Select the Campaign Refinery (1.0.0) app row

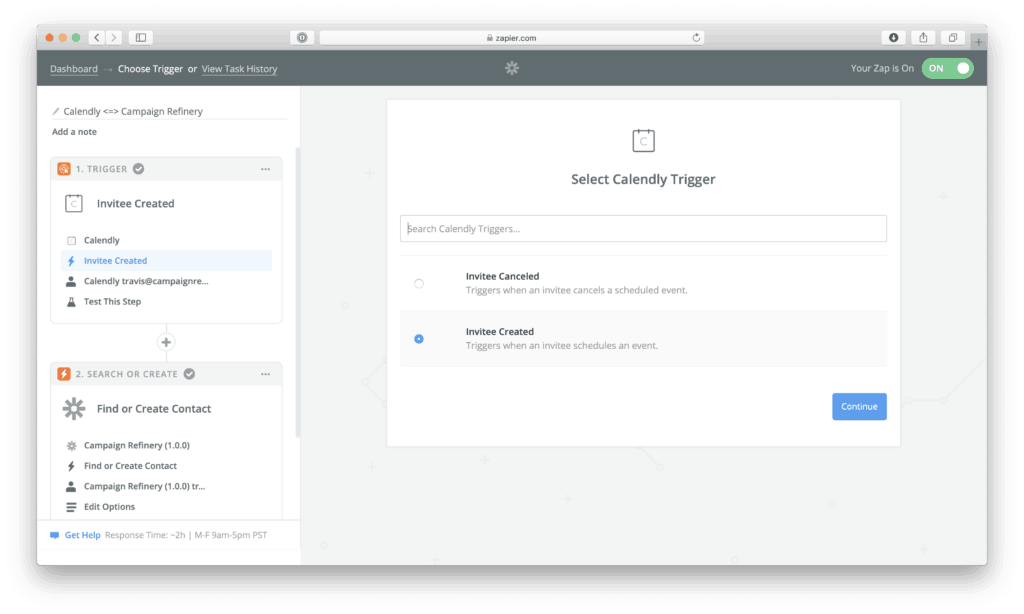(167, 445)
